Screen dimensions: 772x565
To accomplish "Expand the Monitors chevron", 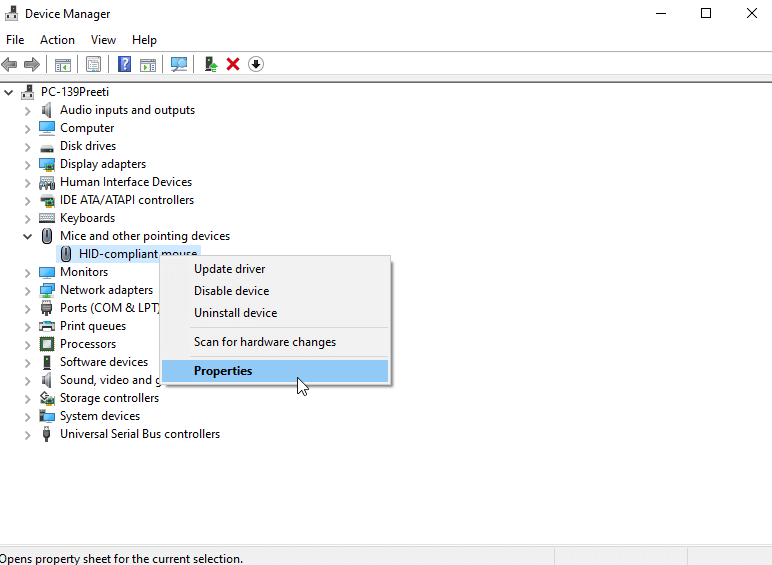I will tap(28, 273).
